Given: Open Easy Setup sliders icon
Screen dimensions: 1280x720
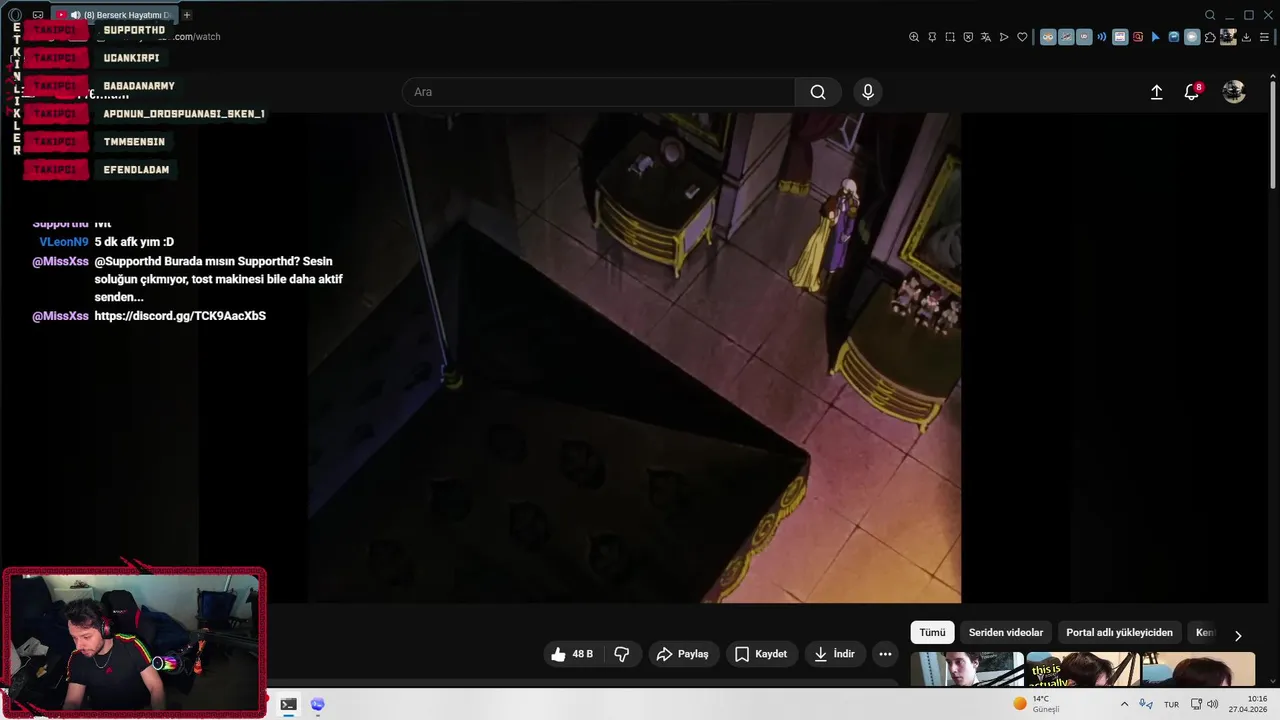Looking at the screenshot, I should 1264,37.
